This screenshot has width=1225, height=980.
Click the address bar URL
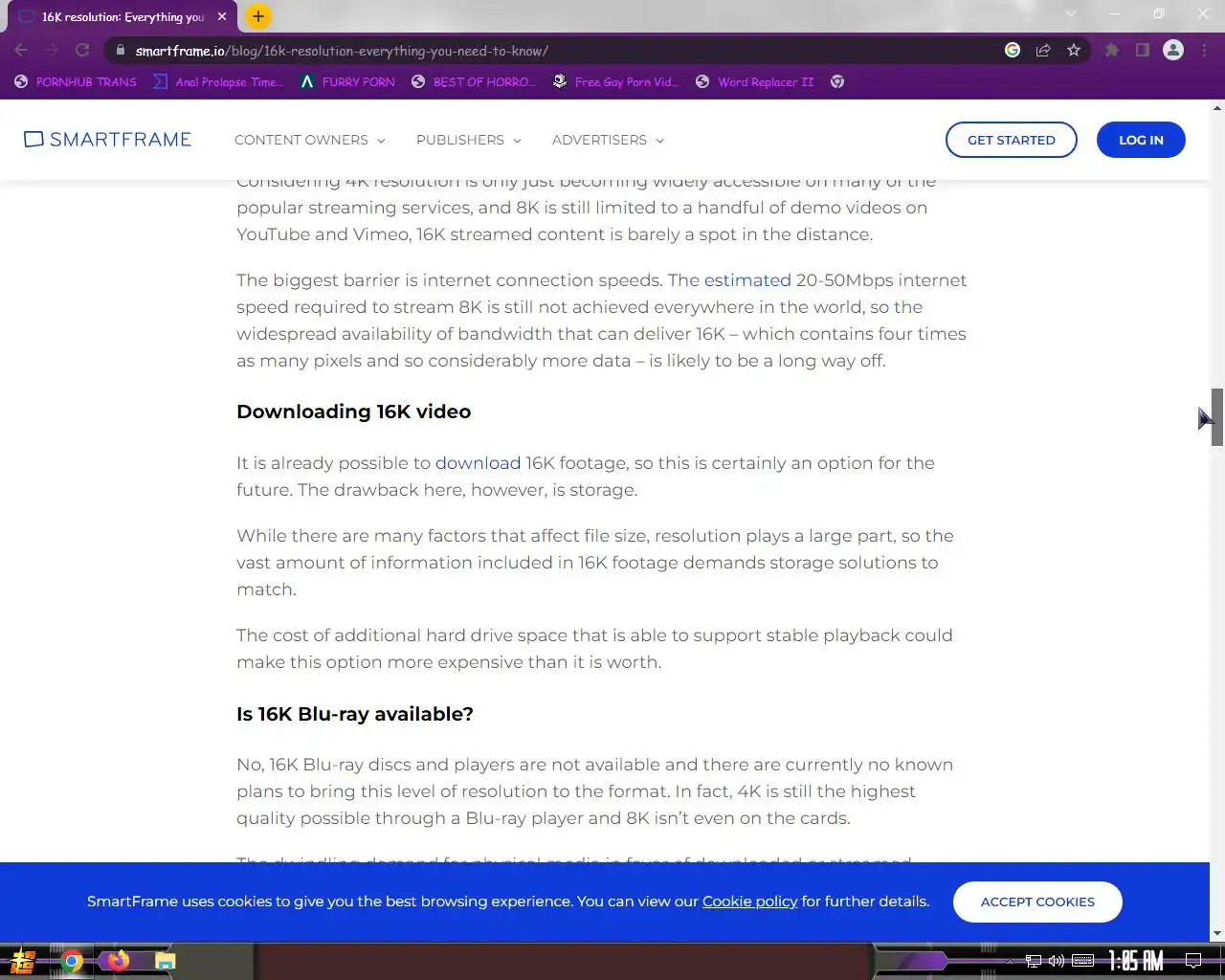[342, 51]
